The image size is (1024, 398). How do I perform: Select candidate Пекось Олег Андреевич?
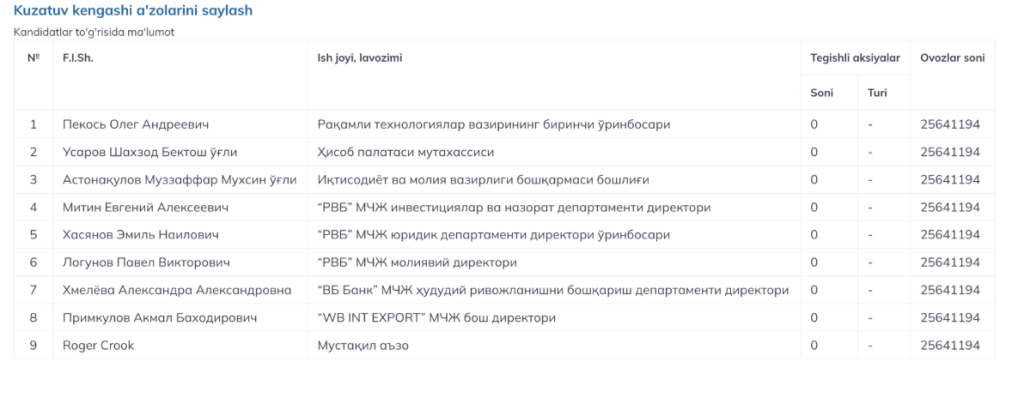(x=136, y=124)
